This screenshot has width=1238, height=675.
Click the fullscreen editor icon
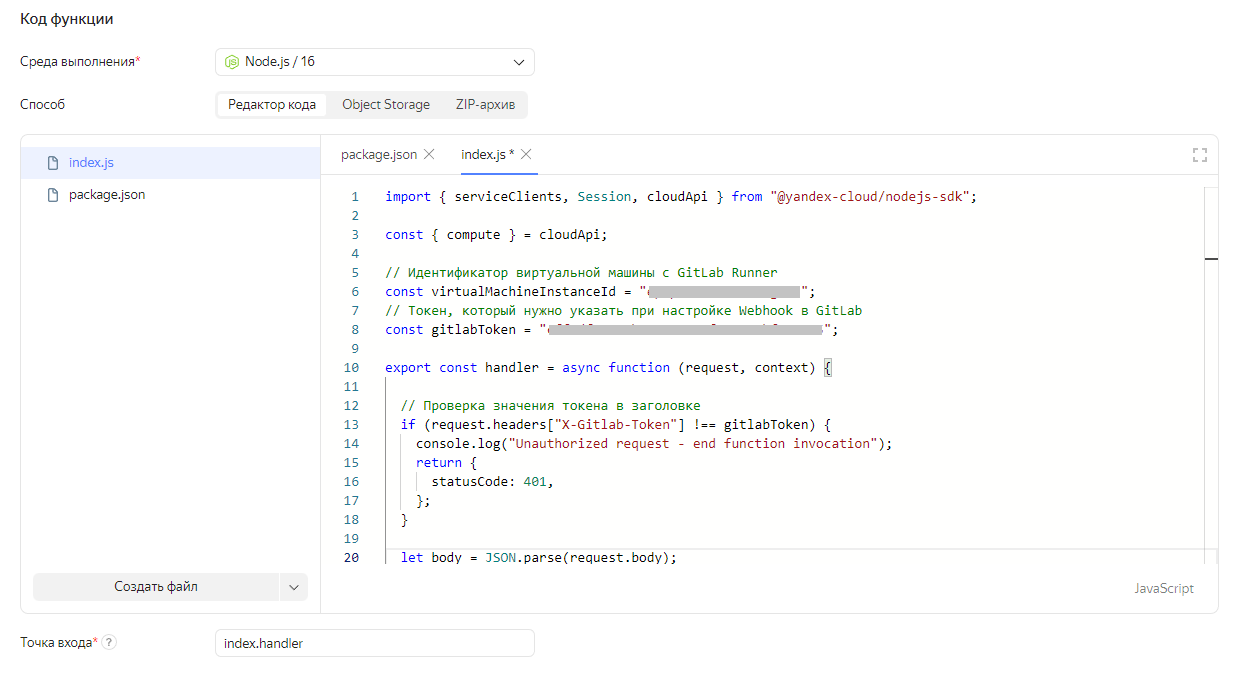pos(1199,155)
